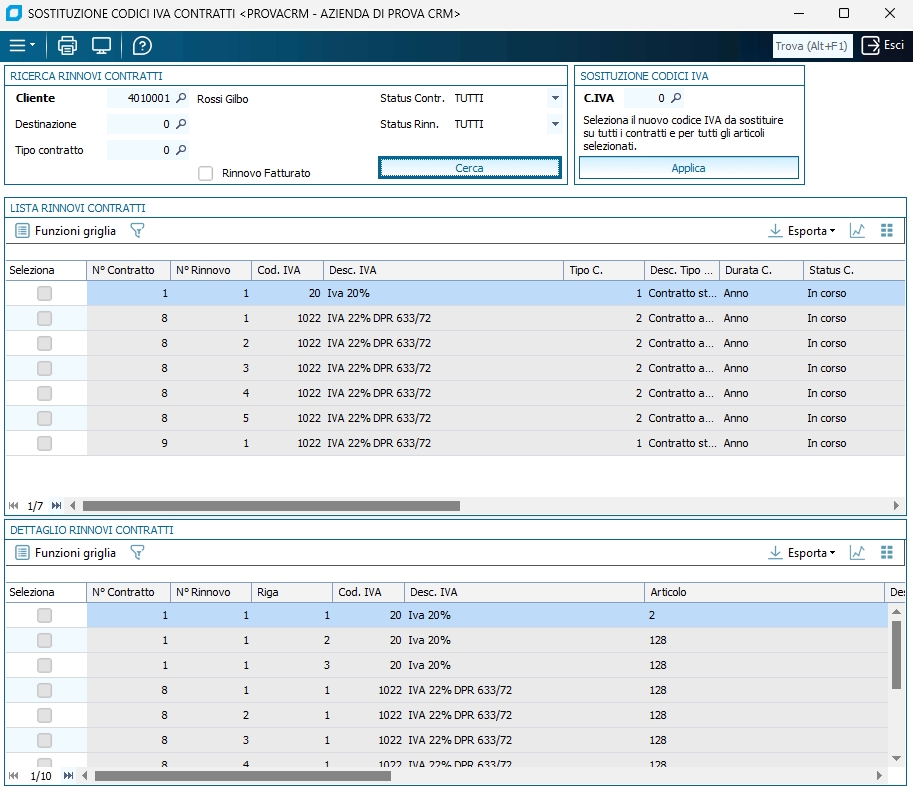Viewport: 913px width, 792px height.
Task: Click the Trova (Alt+F1) search field
Action: click(x=812, y=46)
